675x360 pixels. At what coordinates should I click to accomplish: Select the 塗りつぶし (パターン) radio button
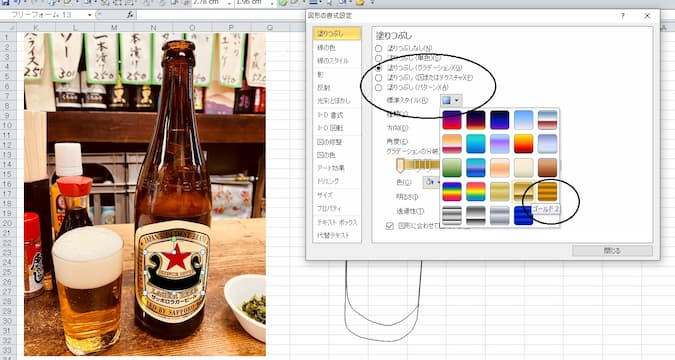(x=378, y=88)
